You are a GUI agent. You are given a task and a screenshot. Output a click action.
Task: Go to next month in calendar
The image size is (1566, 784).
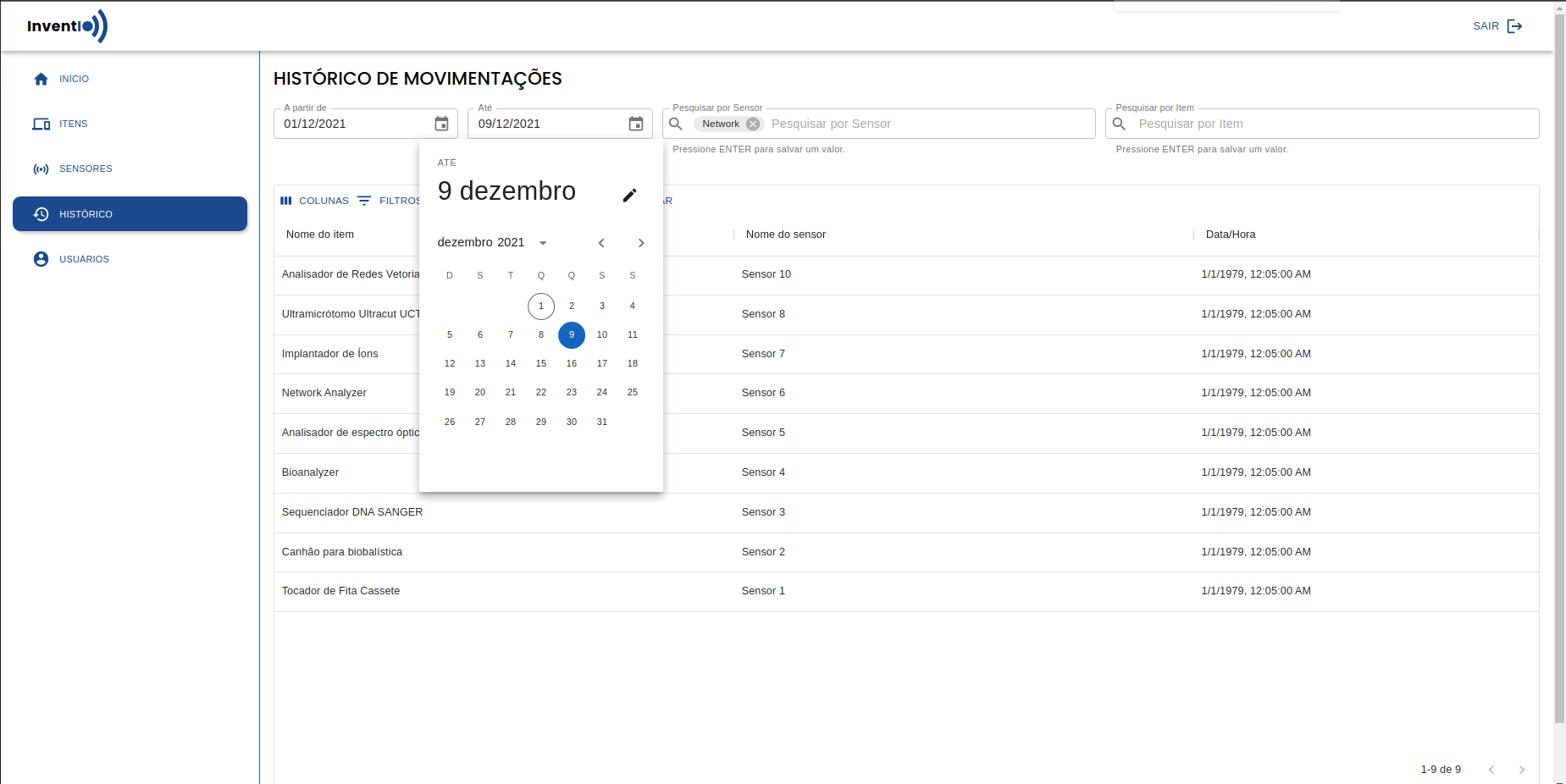tap(641, 243)
